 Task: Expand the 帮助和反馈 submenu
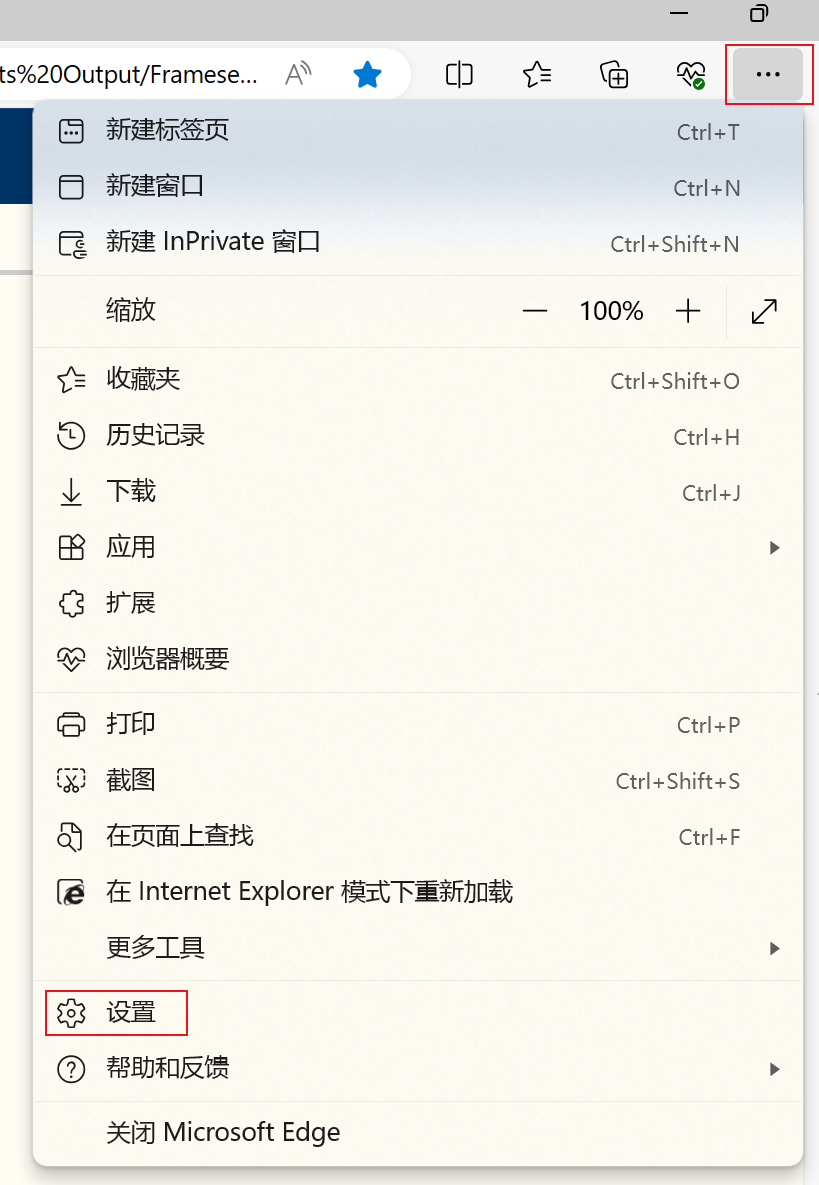point(774,1068)
